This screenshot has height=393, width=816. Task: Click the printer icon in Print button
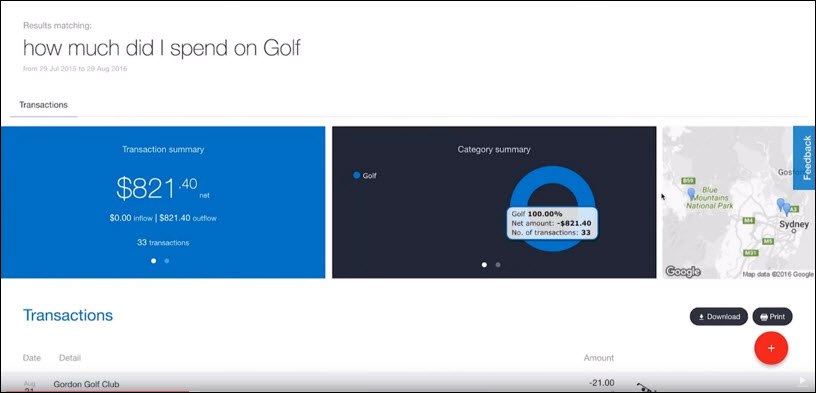coord(763,316)
